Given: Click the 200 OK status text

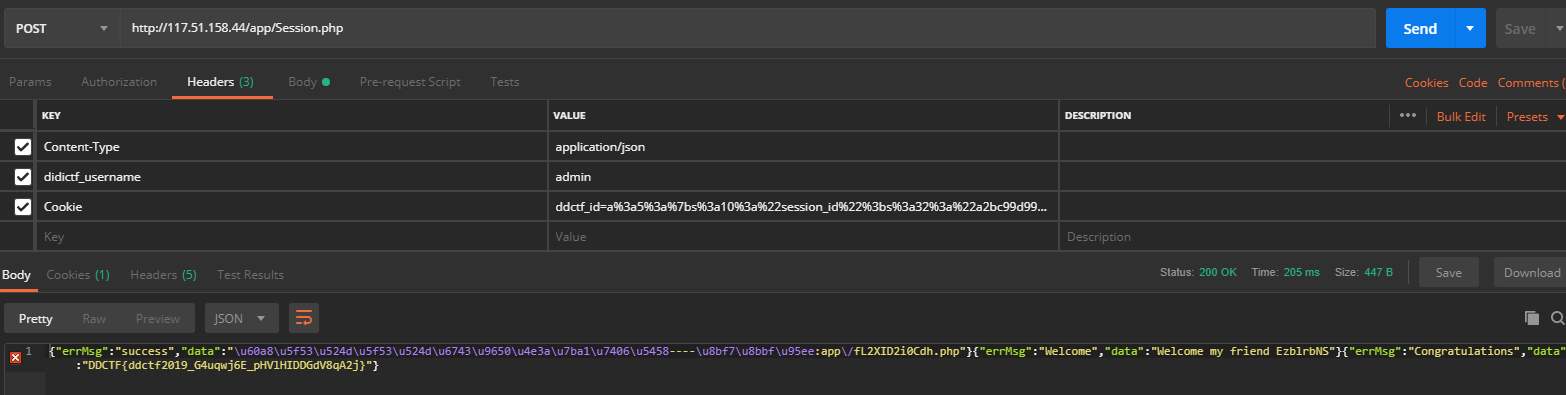Looking at the screenshot, I should [x=1218, y=272].
